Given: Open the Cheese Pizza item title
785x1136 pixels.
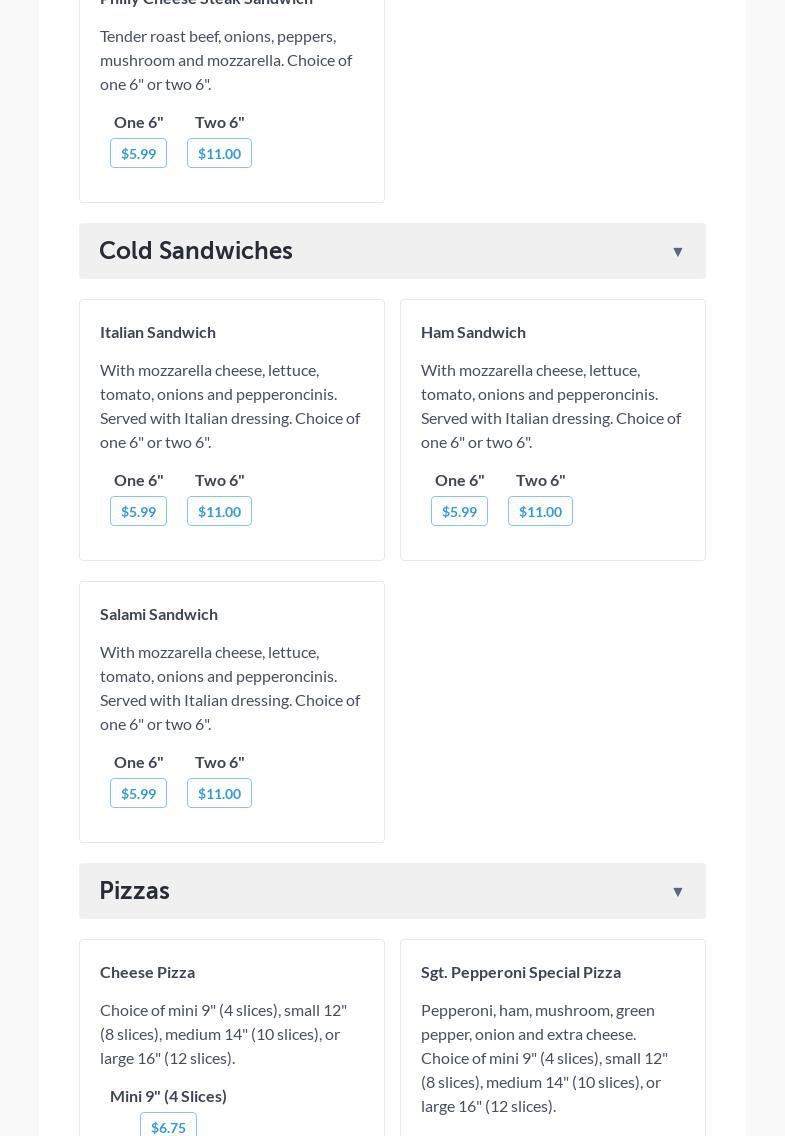Looking at the screenshot, I should (147, 972).
